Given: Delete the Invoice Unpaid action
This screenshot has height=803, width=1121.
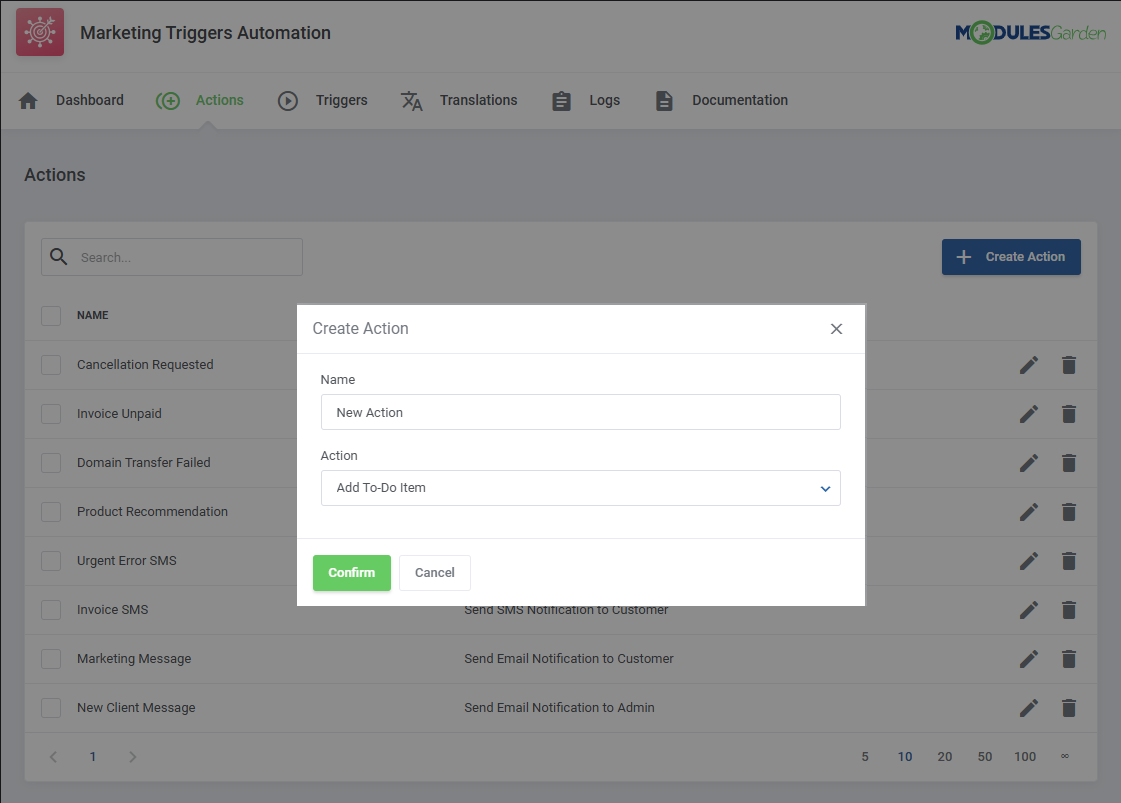Looking at the screenshot, I should [1069, 414].
